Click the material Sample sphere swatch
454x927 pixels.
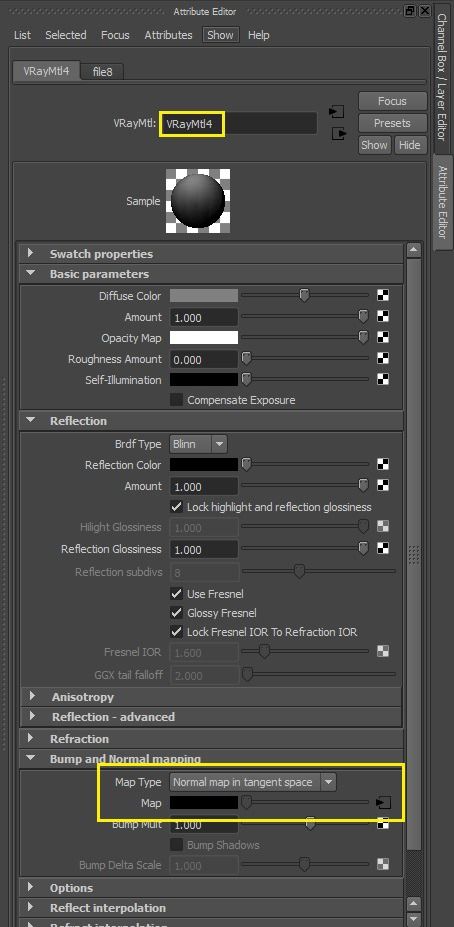(x=198, y=201)
